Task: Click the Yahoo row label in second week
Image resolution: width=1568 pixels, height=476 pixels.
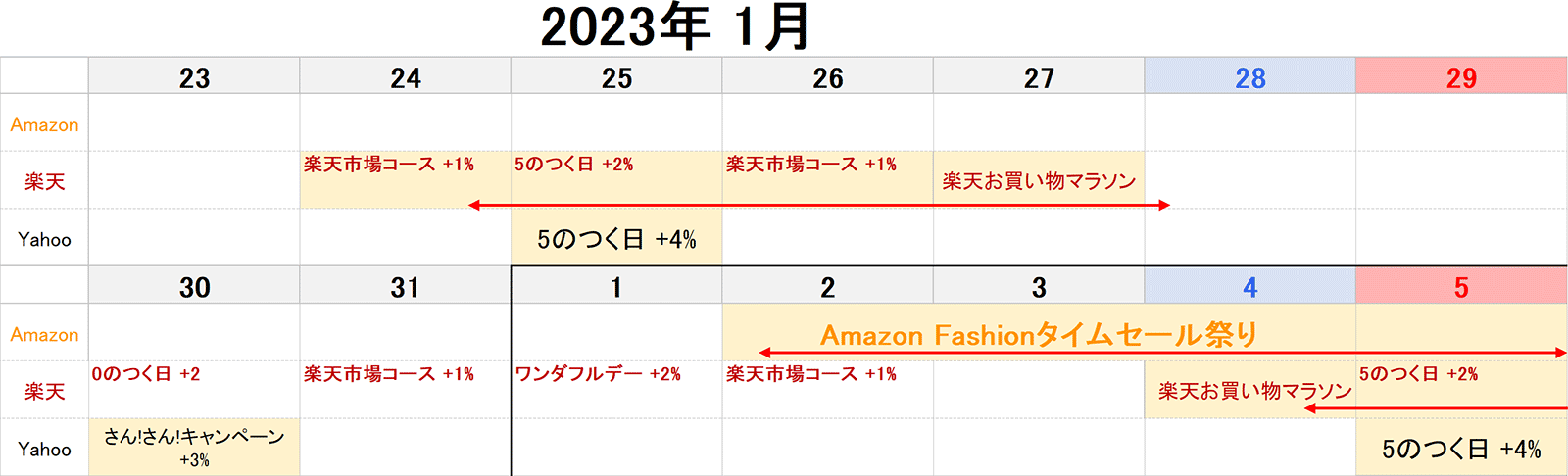Action: click(44, 449)
